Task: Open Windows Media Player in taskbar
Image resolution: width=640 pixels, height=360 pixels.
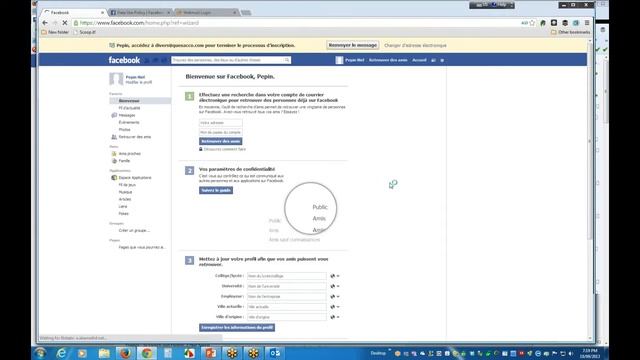Action: click(82, 353)
